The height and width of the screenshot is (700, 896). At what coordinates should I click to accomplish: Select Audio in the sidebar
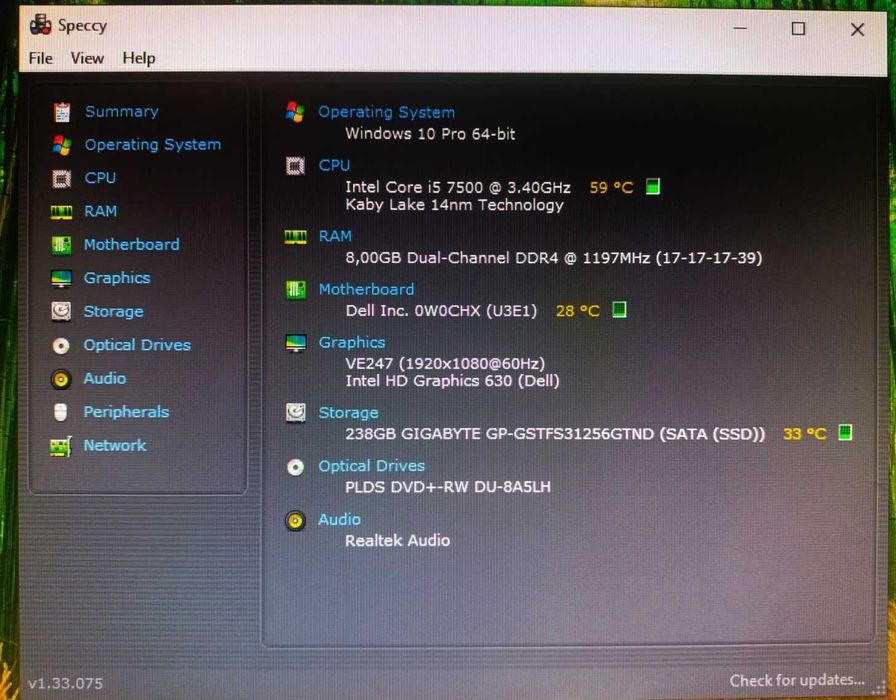(x=105, y=378)
